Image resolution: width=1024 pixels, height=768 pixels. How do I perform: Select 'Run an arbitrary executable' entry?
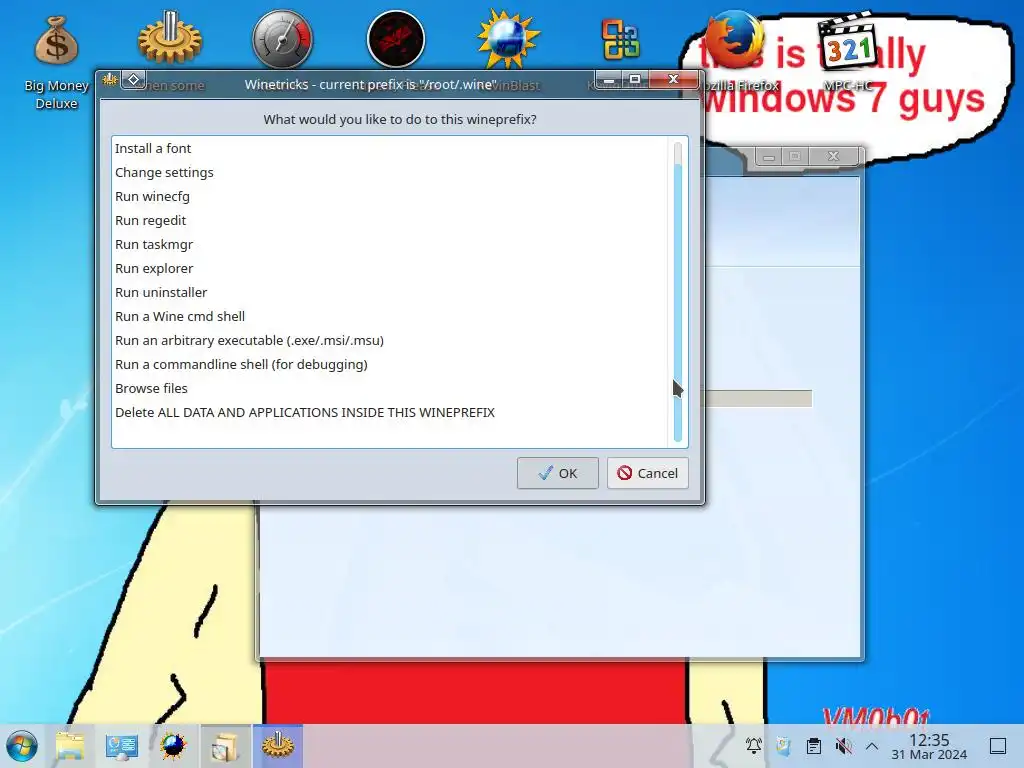point(389,340)
